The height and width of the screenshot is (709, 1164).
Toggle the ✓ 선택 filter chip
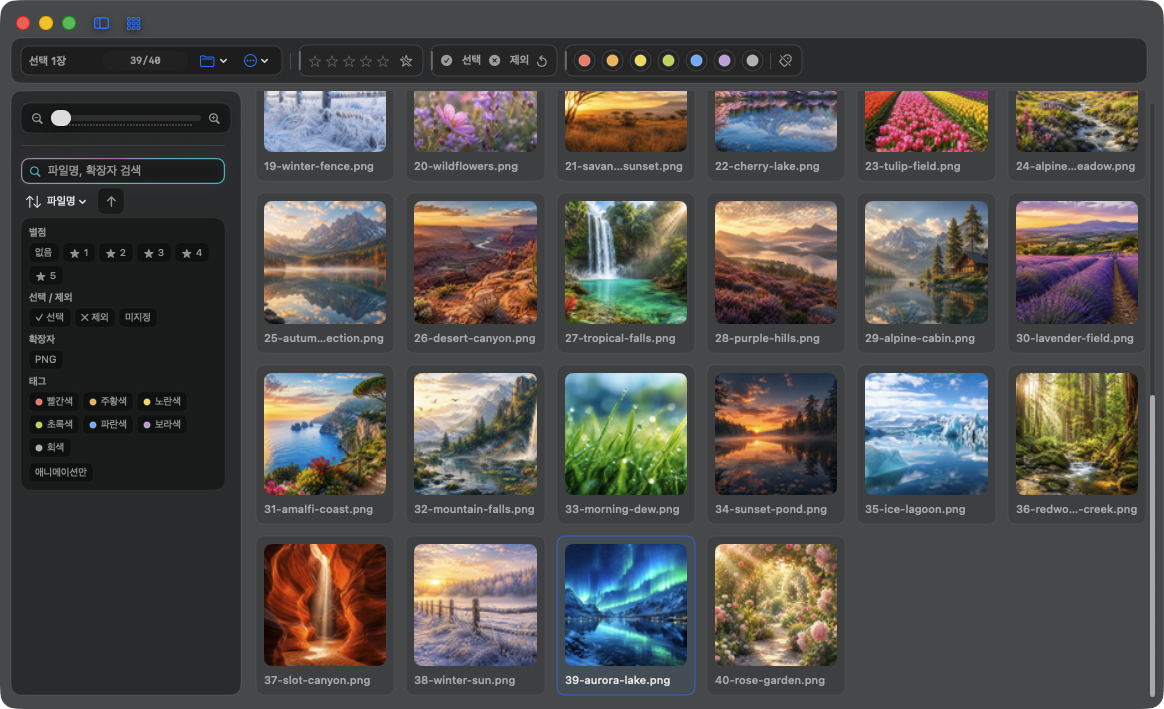[x=50, y=317]
